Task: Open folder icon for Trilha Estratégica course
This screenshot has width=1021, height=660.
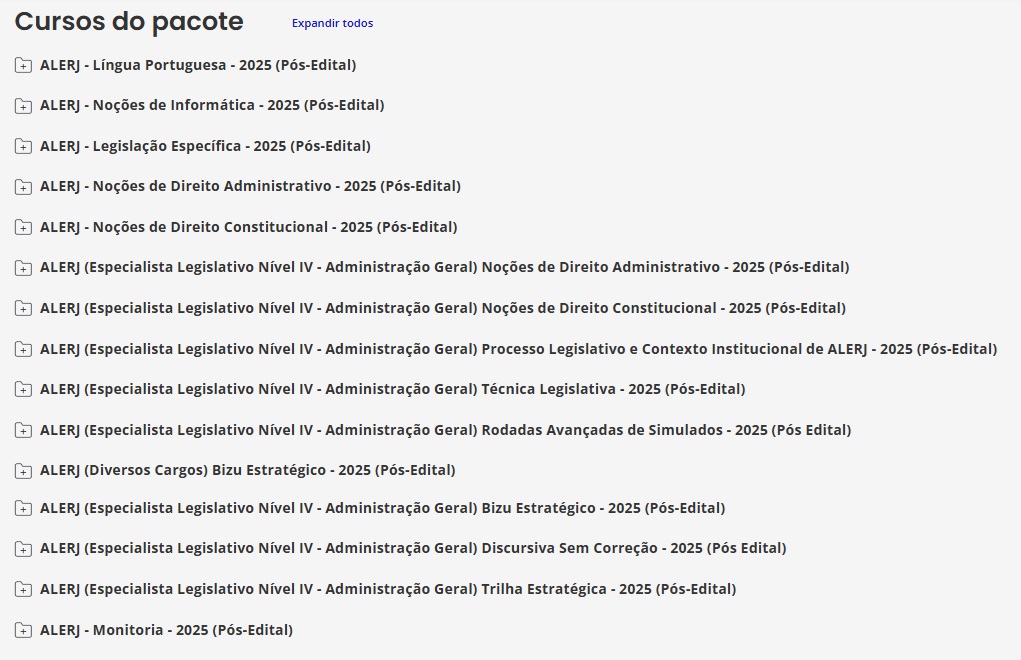Action: click(23, 590)
